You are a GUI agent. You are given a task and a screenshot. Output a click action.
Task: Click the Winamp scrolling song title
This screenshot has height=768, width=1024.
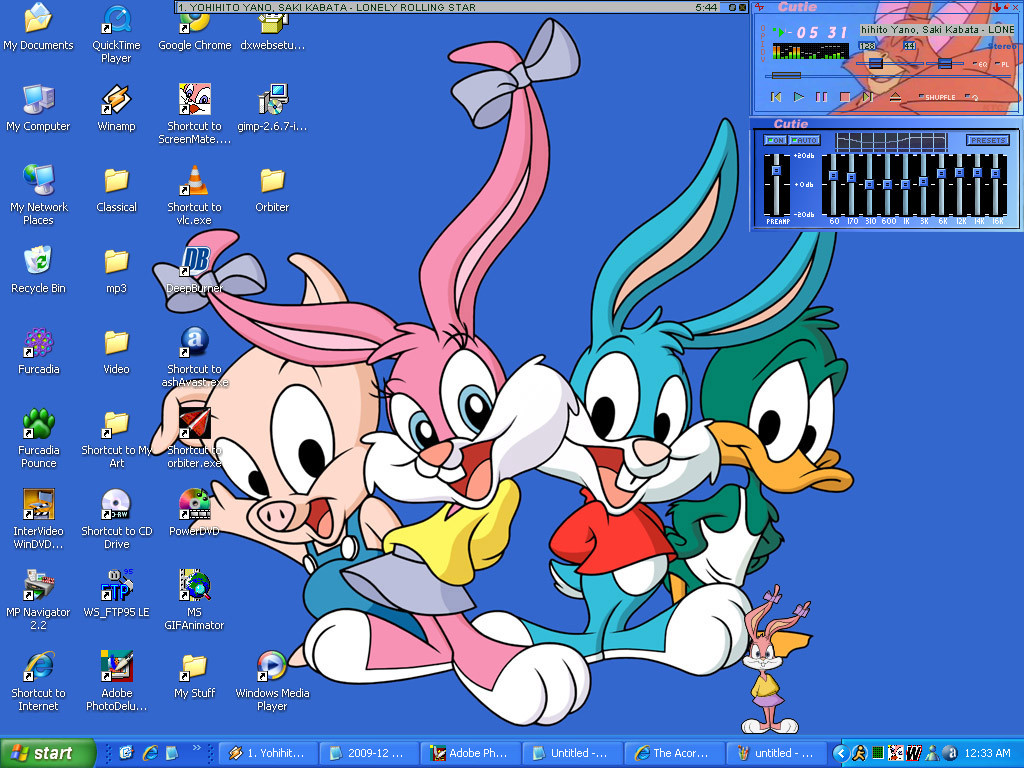point(938,29)
